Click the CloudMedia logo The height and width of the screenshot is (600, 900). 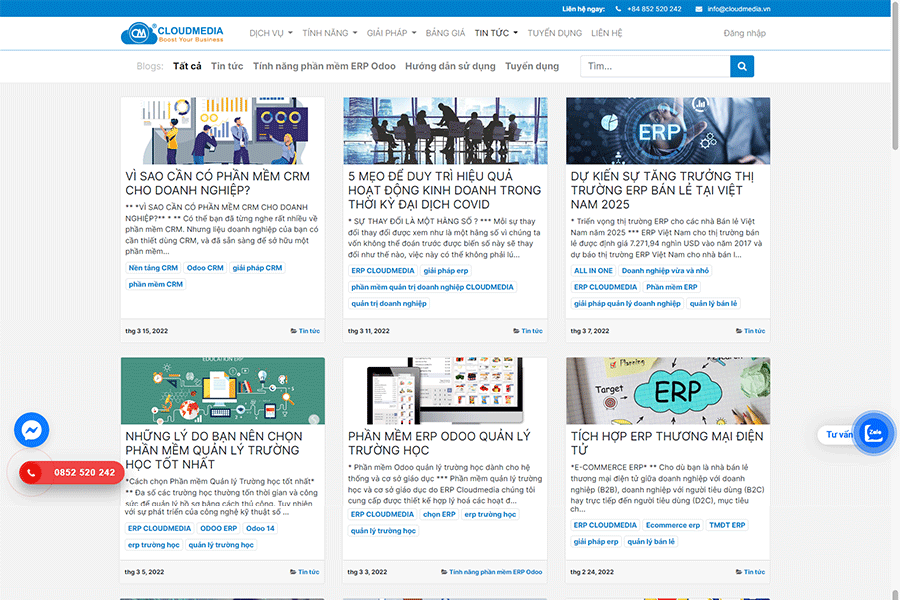pos(172,33)
